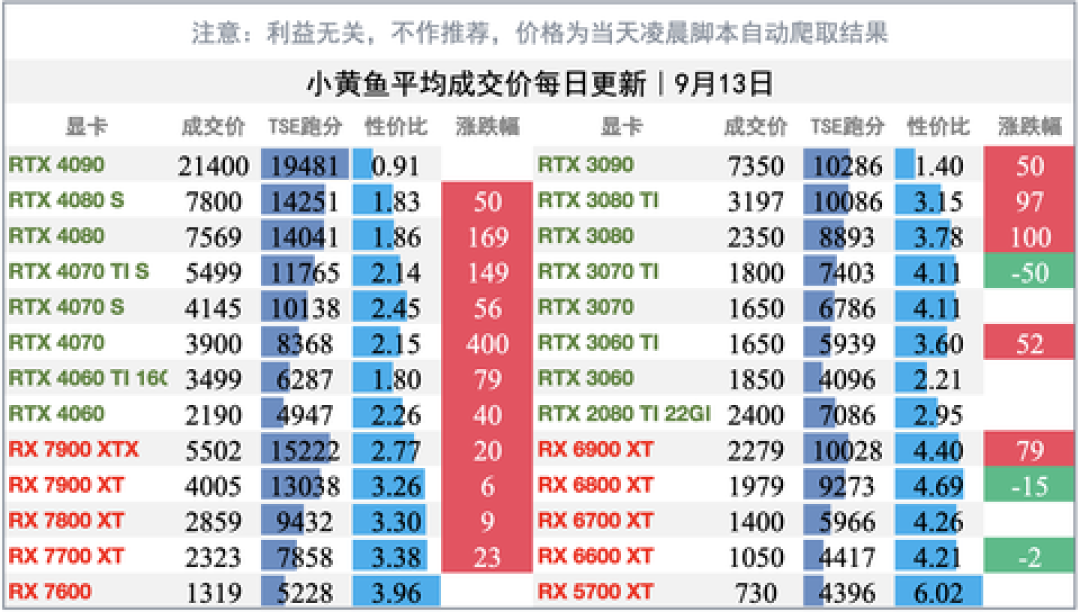Click the 4.40 value ratio cell
Viewport: 1080px width, 612px height.
937,450
